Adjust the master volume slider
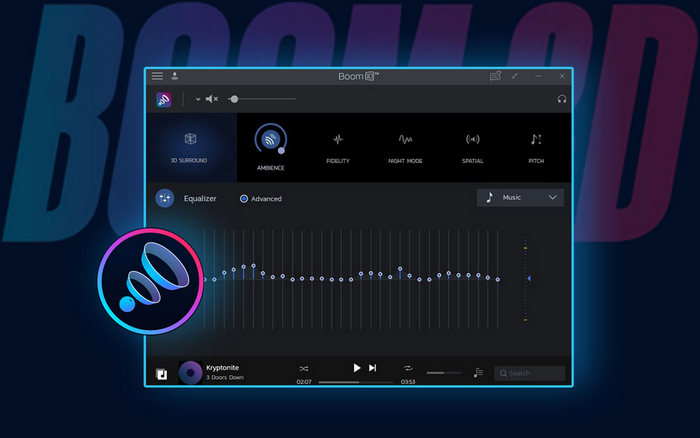The width and height of the screenshot is (700, 438). pos(262,99)
